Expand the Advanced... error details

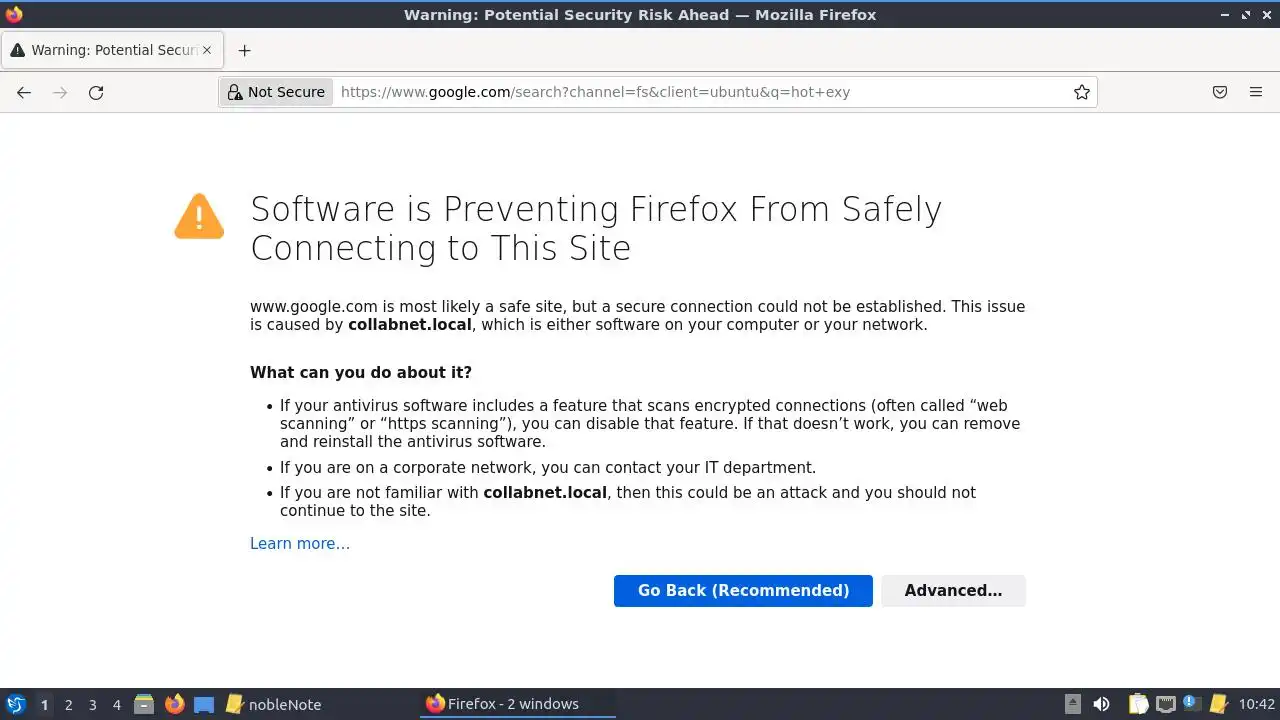tap(953, 590)
